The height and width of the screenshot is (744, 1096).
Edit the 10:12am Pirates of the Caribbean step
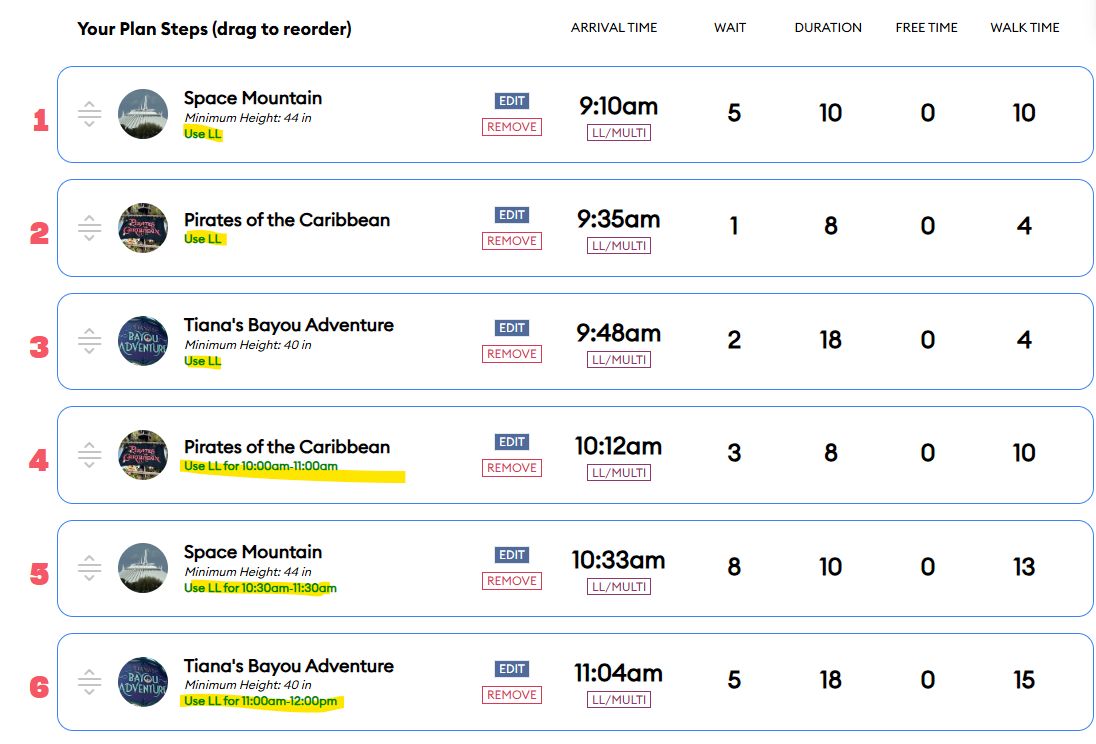[512, 442]
